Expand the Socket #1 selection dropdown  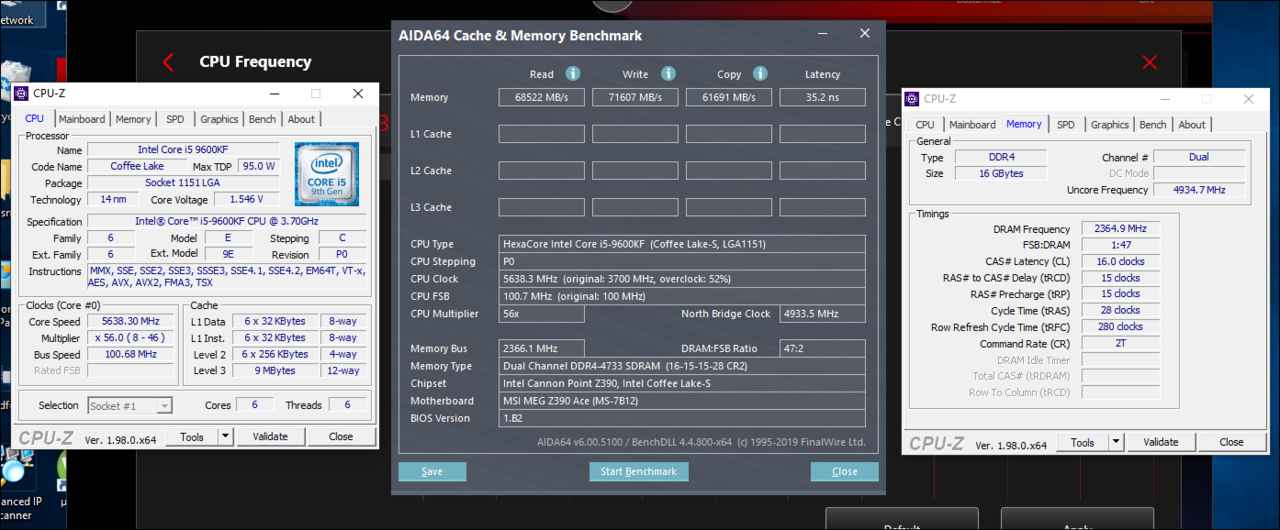click(164, 406)
